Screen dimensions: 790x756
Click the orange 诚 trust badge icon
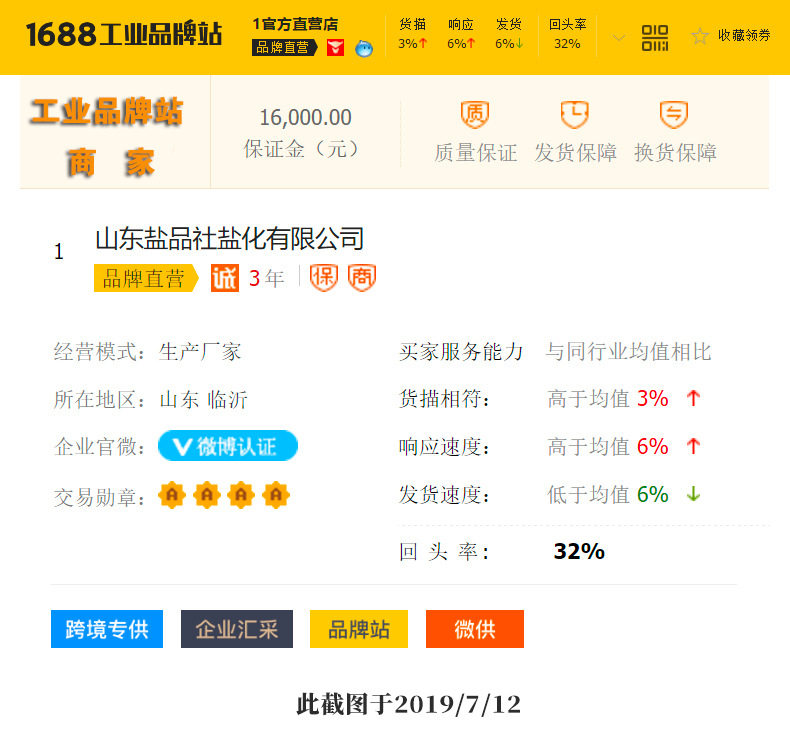225,278
